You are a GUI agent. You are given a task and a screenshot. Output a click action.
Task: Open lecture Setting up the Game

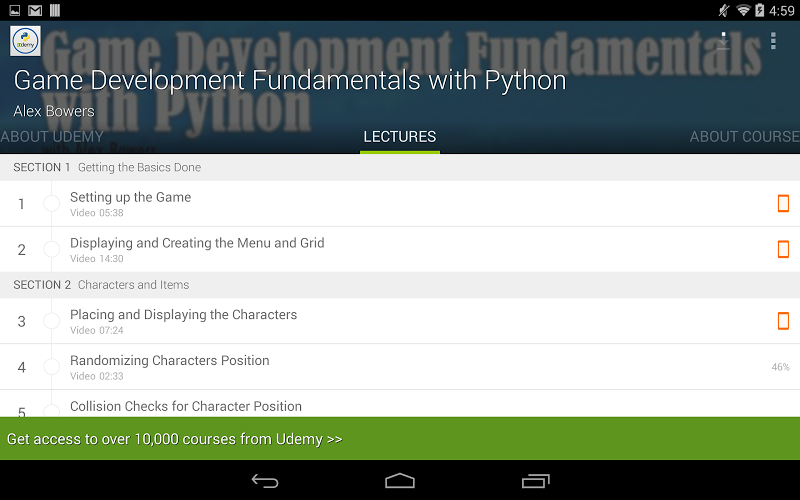coord(400,204)
